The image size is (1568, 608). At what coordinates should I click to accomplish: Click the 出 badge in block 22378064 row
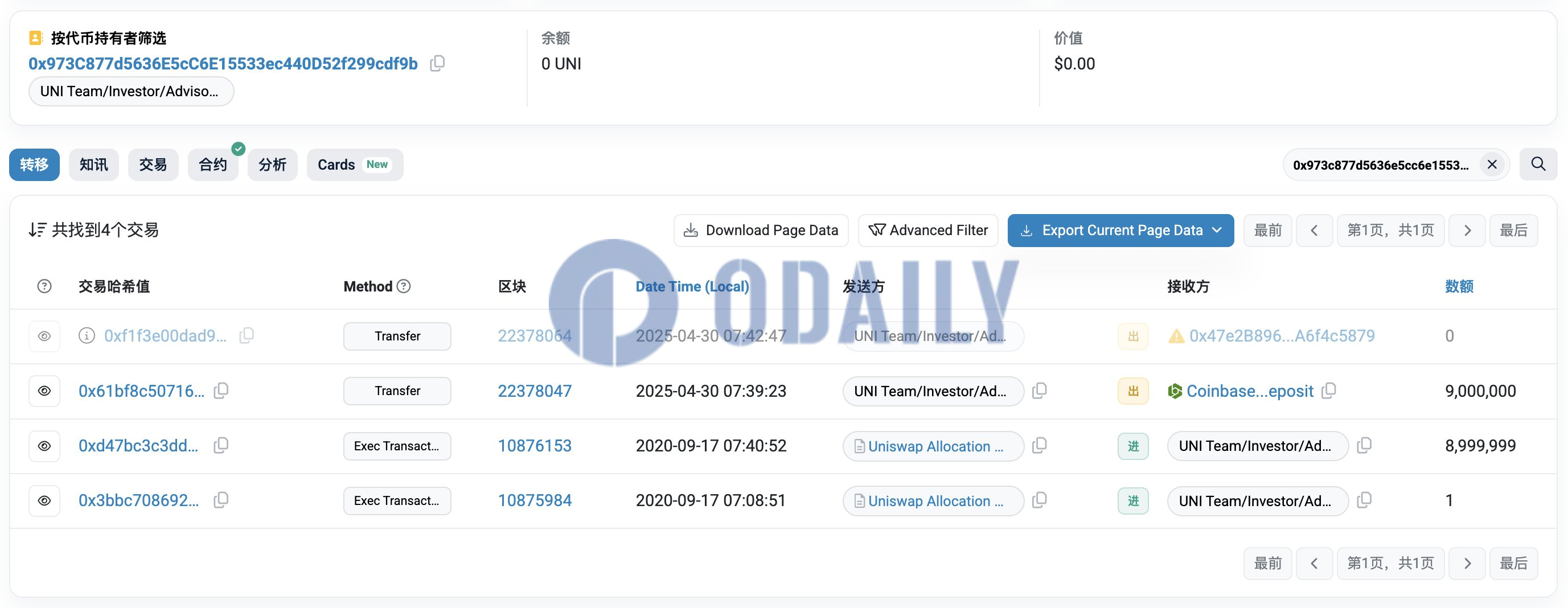click(1134, 336)
